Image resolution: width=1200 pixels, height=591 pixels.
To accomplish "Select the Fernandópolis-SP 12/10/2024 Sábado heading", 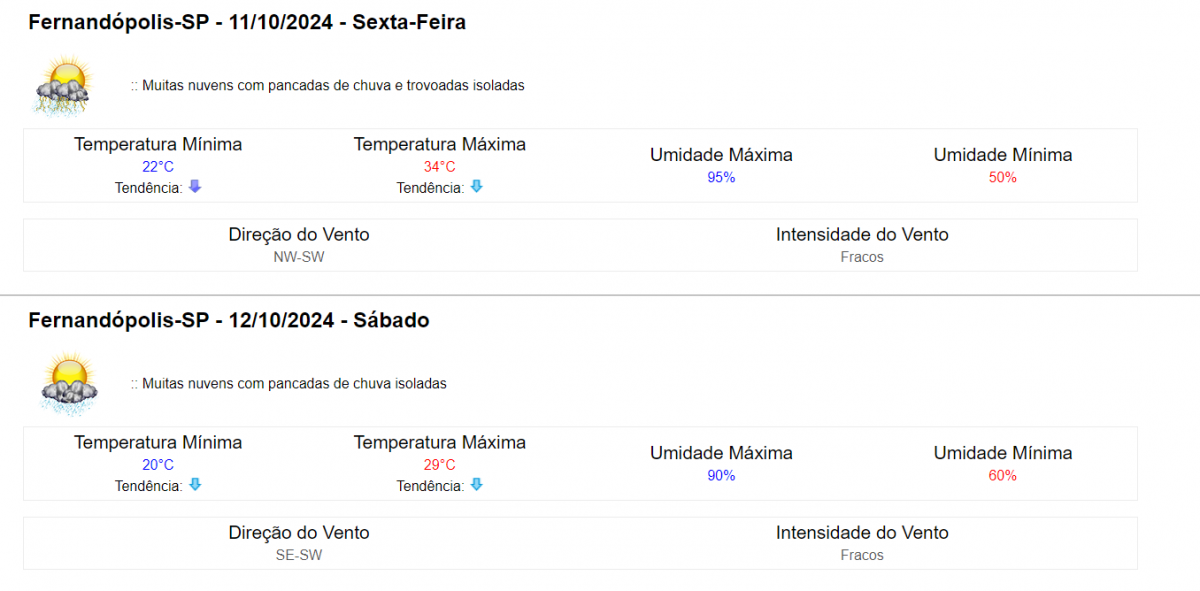I will coord(229,321).
